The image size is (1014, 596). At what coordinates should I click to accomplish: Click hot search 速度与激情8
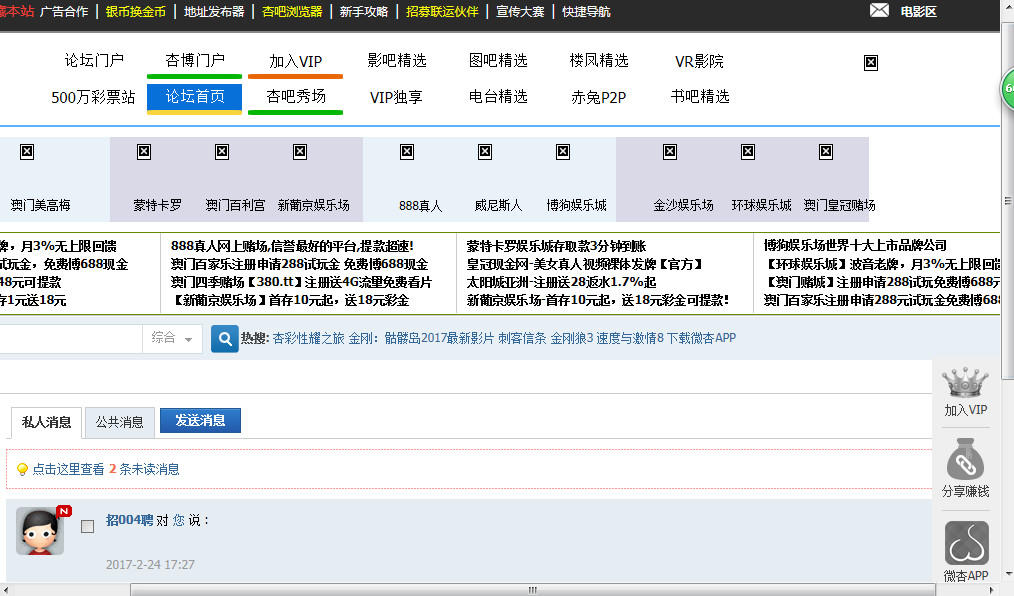pos(631,338)
